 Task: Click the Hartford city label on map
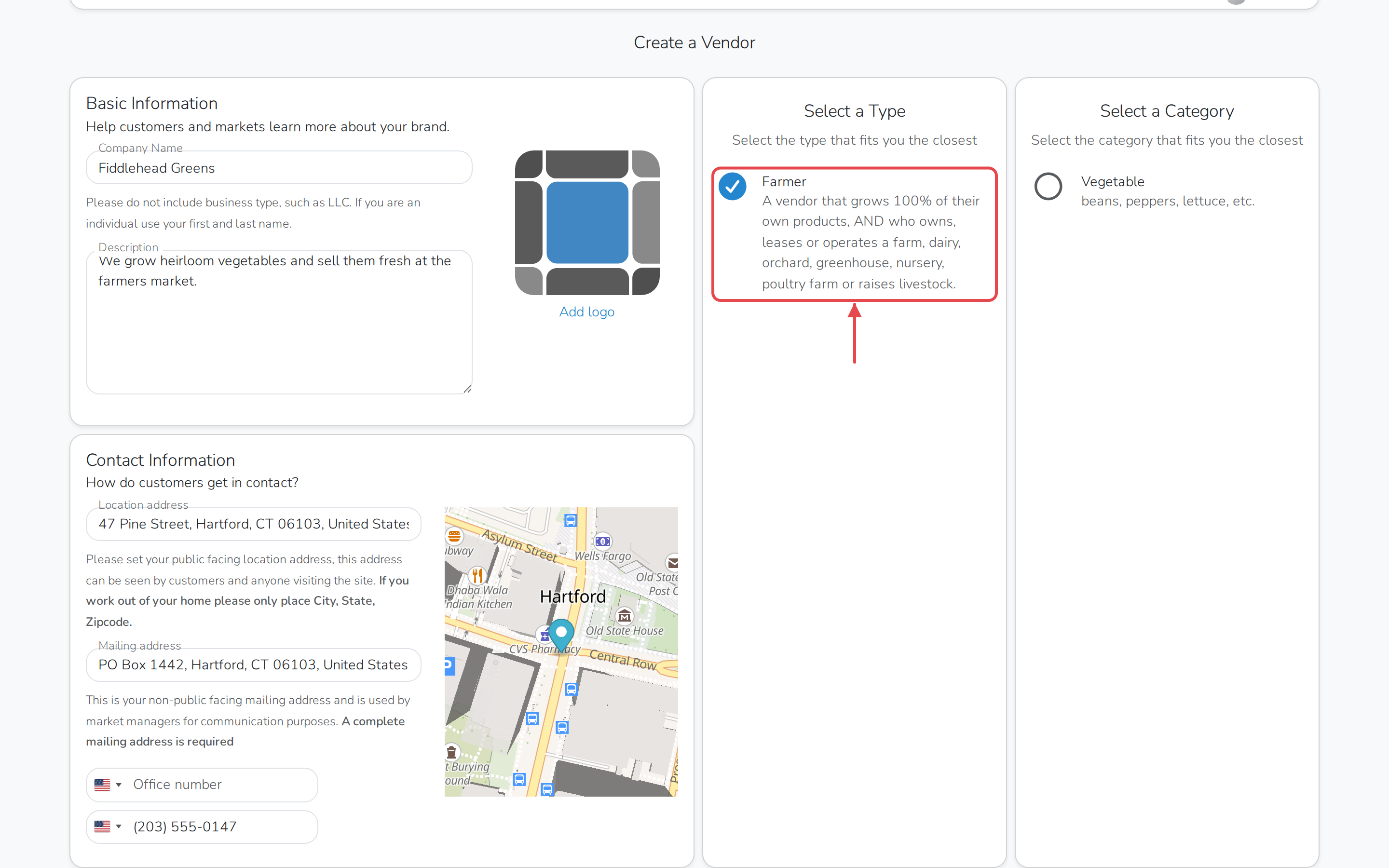click(x=573, y=597)
